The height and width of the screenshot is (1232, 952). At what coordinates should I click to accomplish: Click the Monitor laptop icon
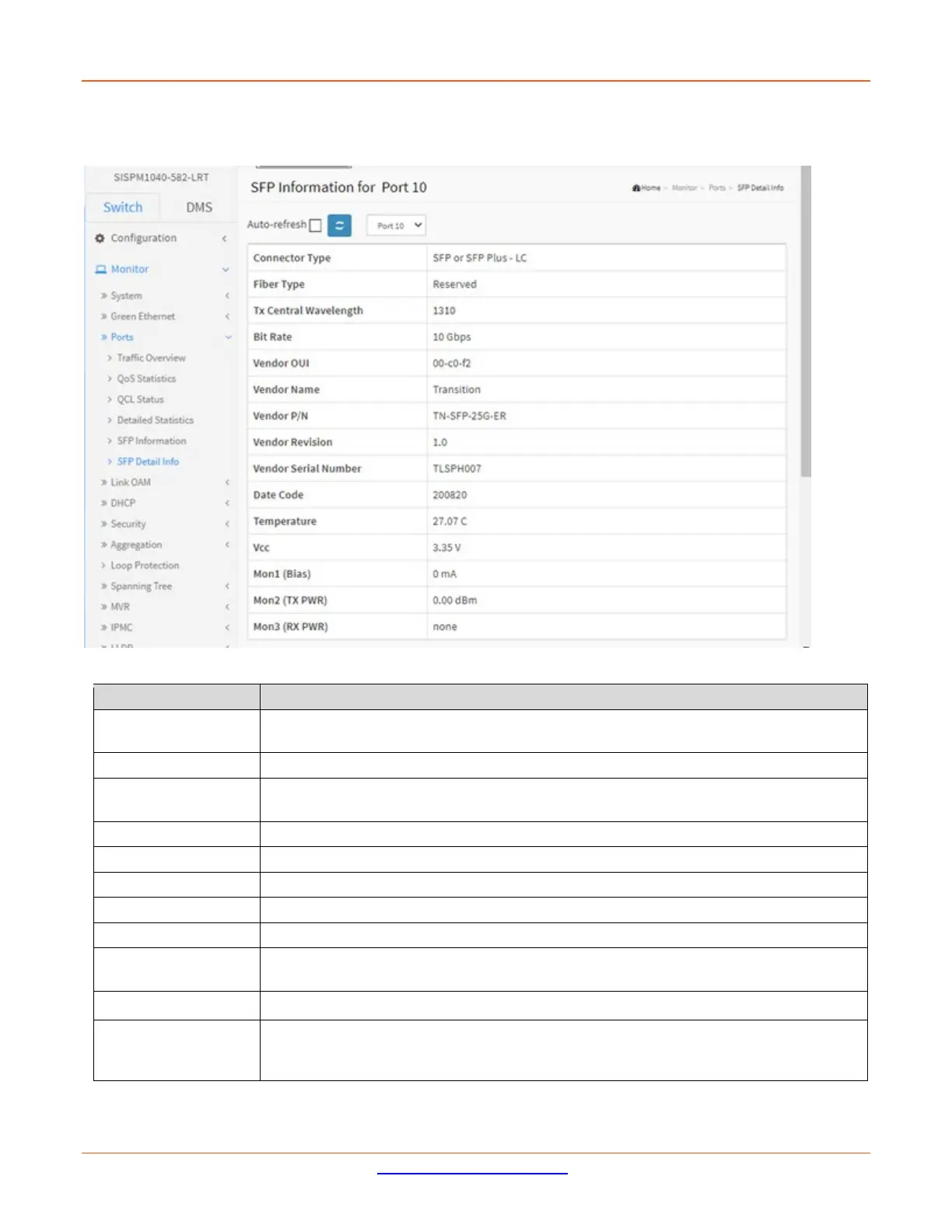pos(100,269)
